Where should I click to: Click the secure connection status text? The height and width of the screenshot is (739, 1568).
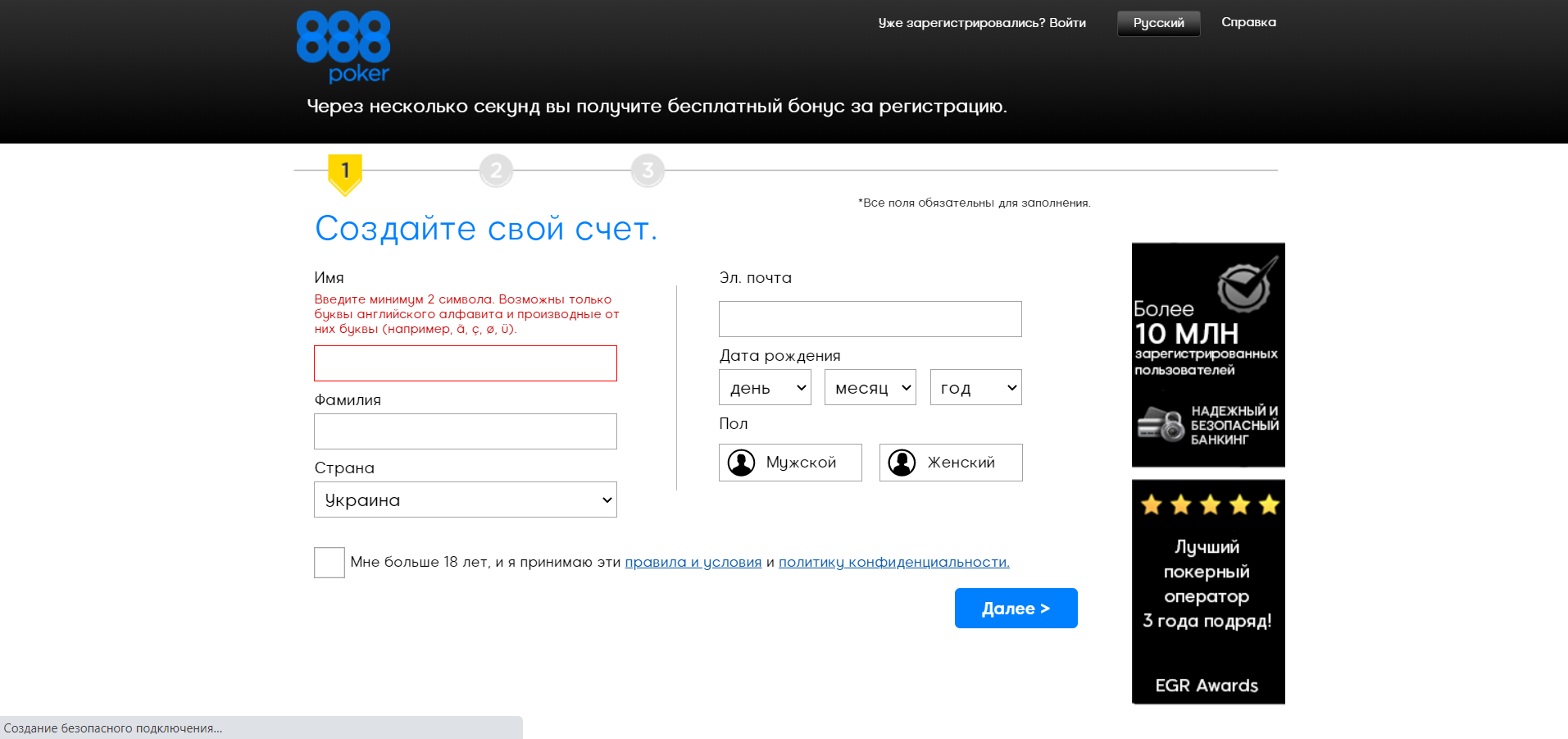point(113,728)
